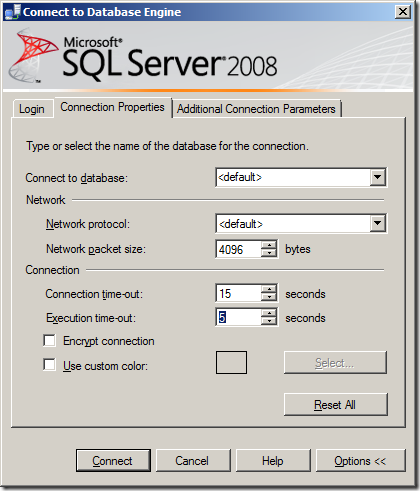Image resolution: width=420 pixels, height=491 pixels.
Task: Increase Connection time-out with up arrow
Action: coord(269,290)
